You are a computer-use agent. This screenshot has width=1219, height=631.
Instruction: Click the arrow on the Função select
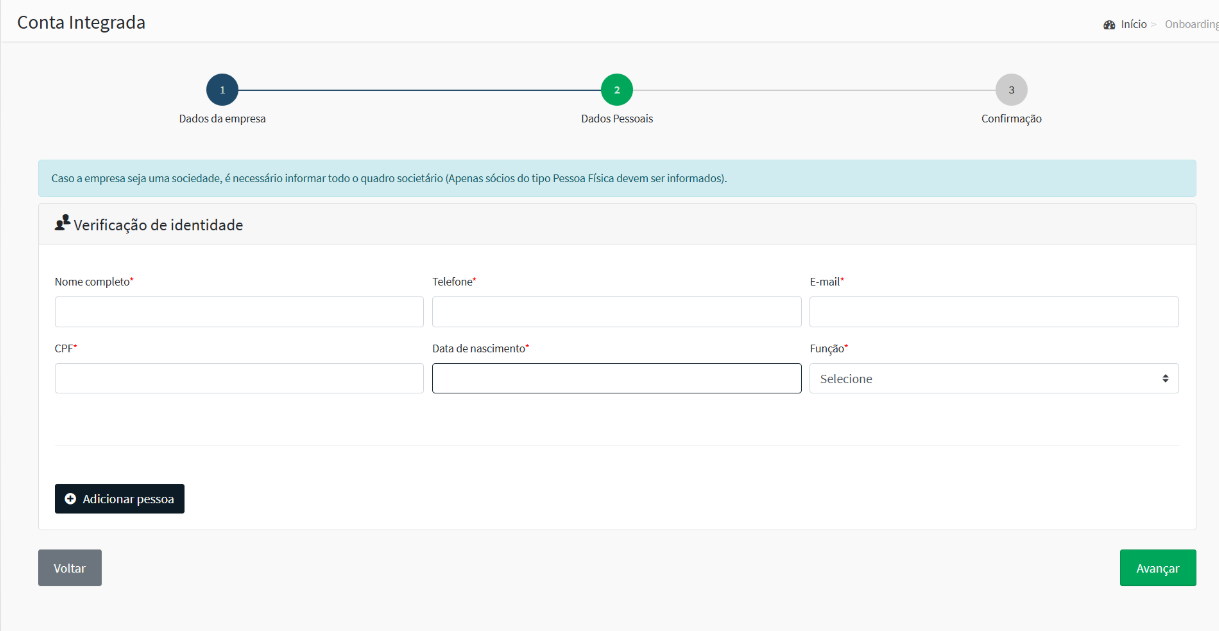click(1165, 379)
